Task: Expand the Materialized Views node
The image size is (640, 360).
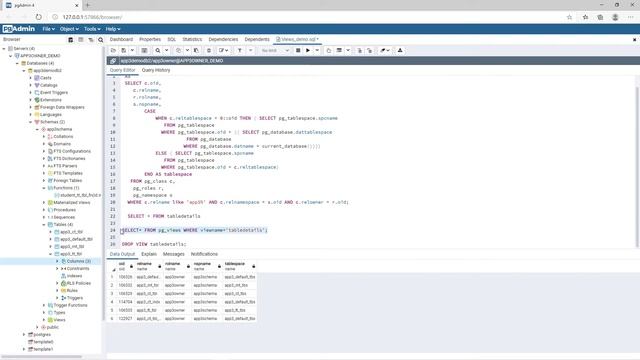Action: pyautogui.click(x=44, y=202)
